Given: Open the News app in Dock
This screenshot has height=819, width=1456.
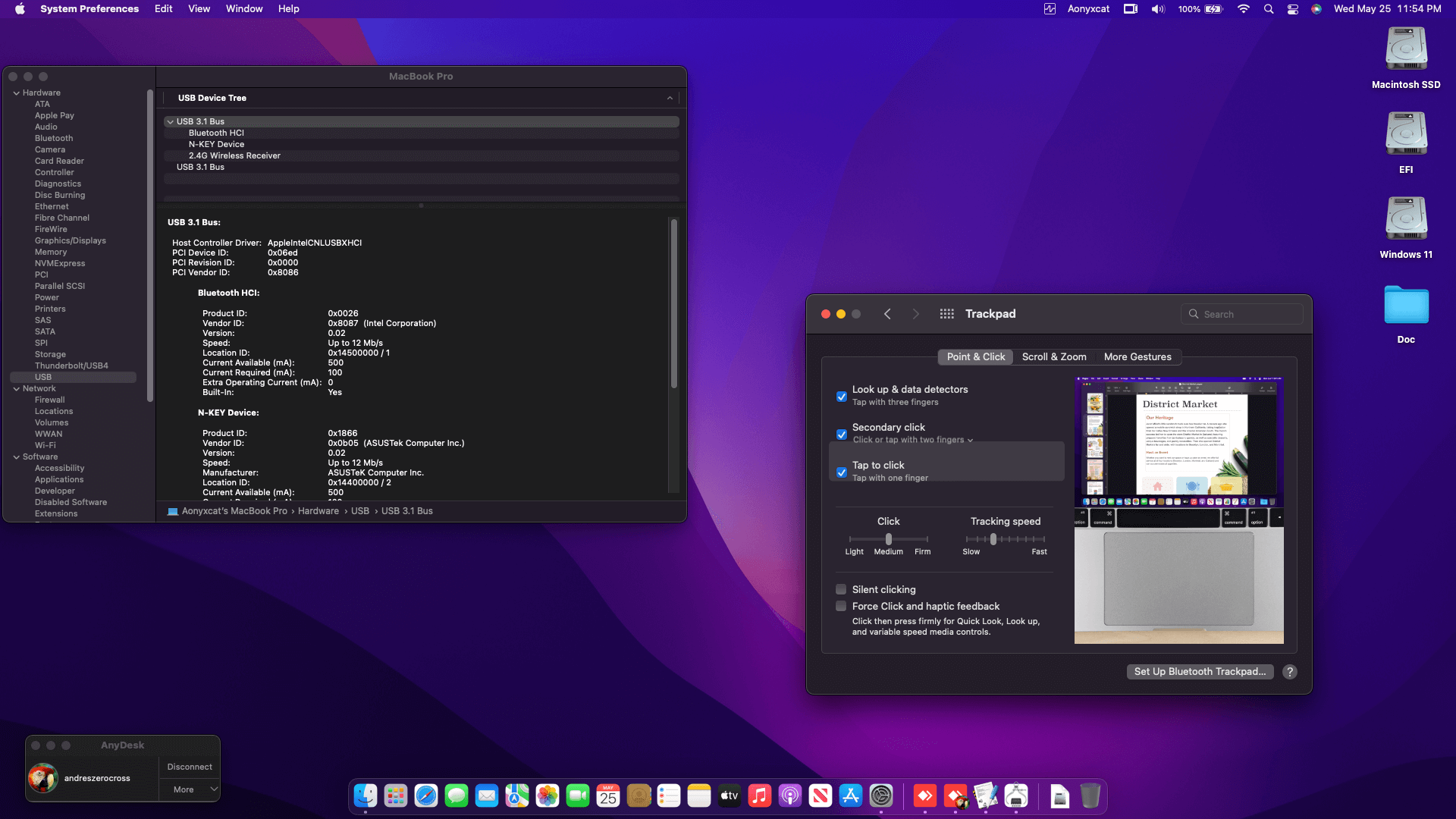Looking at the screenshot, I should [821, 795].
